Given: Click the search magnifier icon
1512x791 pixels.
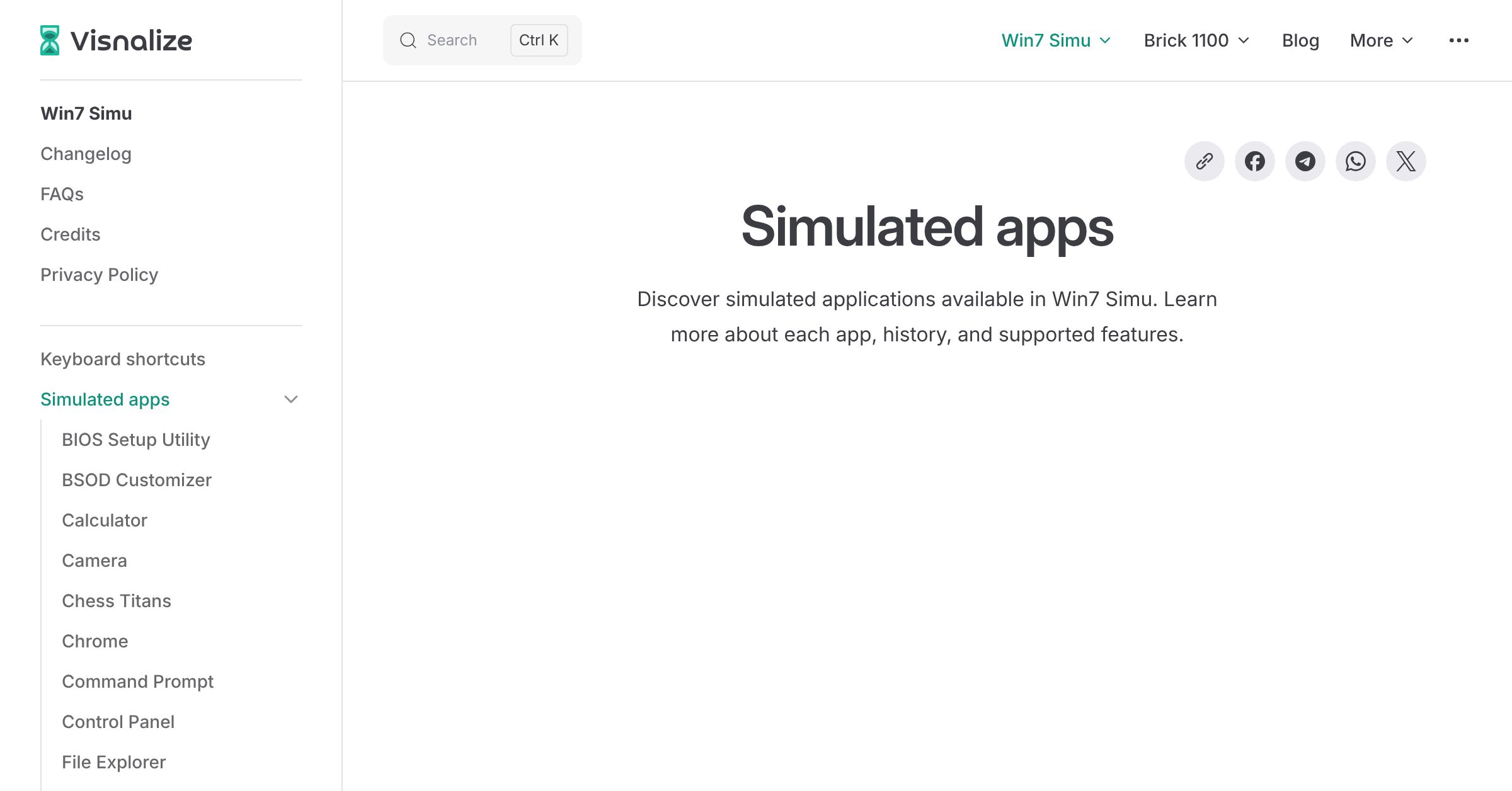Looking at the screenshot, I should 408,40.
